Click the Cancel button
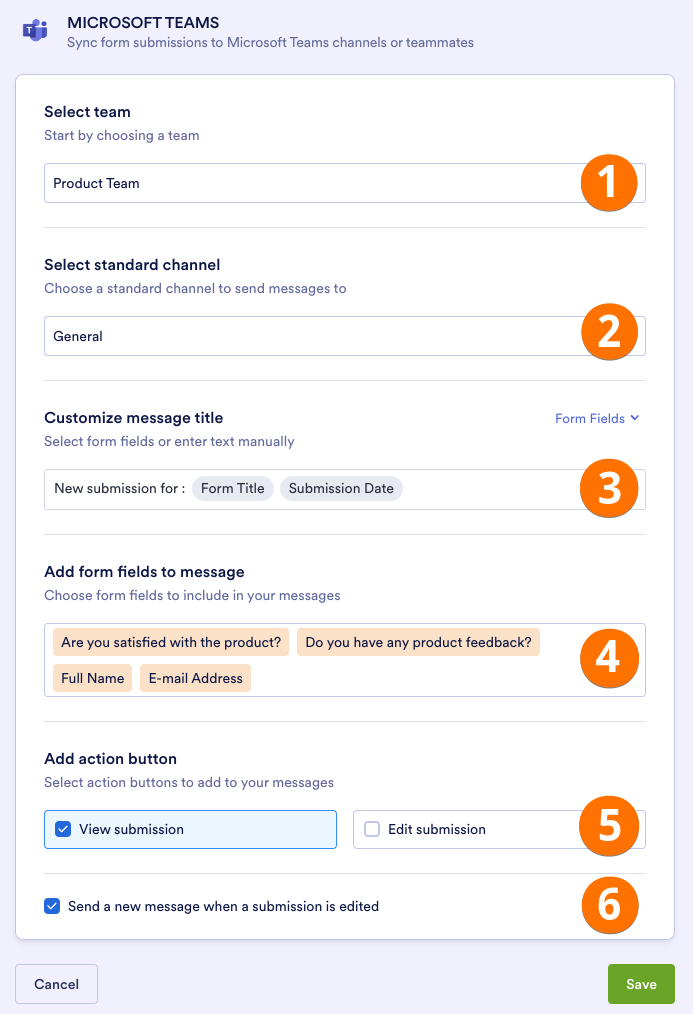This screenshot has height=1014, width=693. click(x=56, y=984)
